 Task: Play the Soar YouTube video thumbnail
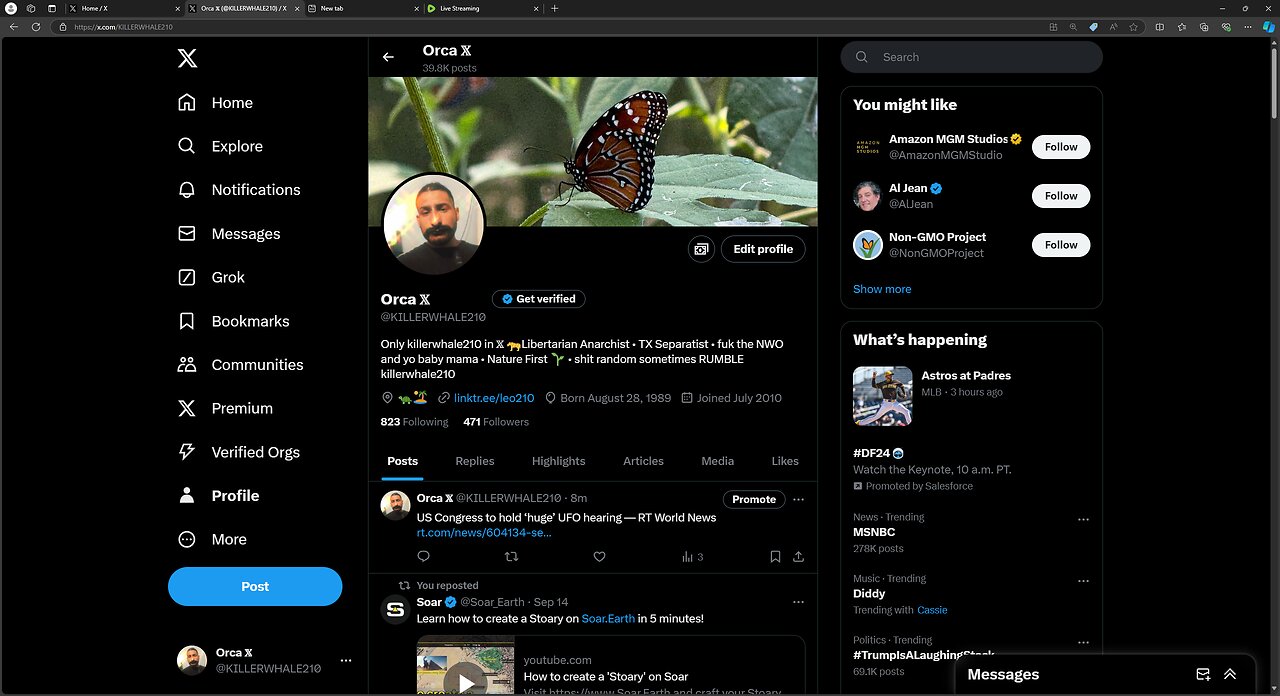pos(466,682)
